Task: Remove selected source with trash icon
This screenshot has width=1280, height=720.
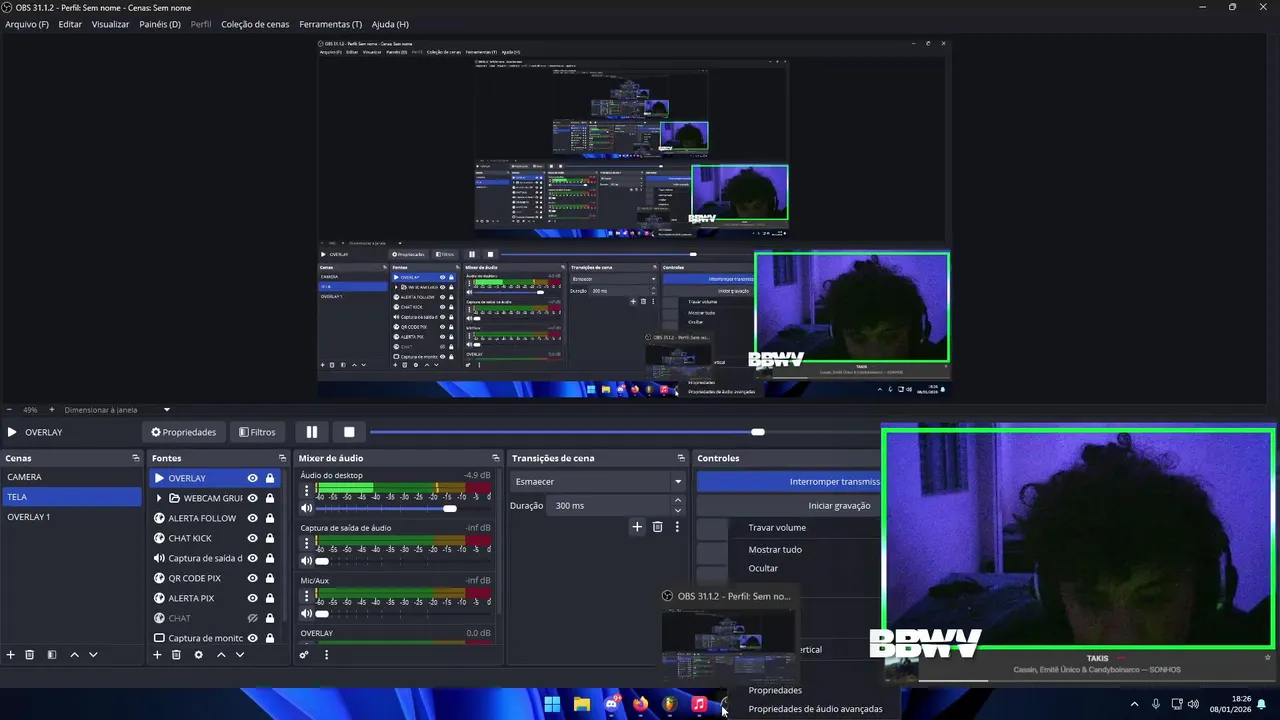Action: click(176, 655)
